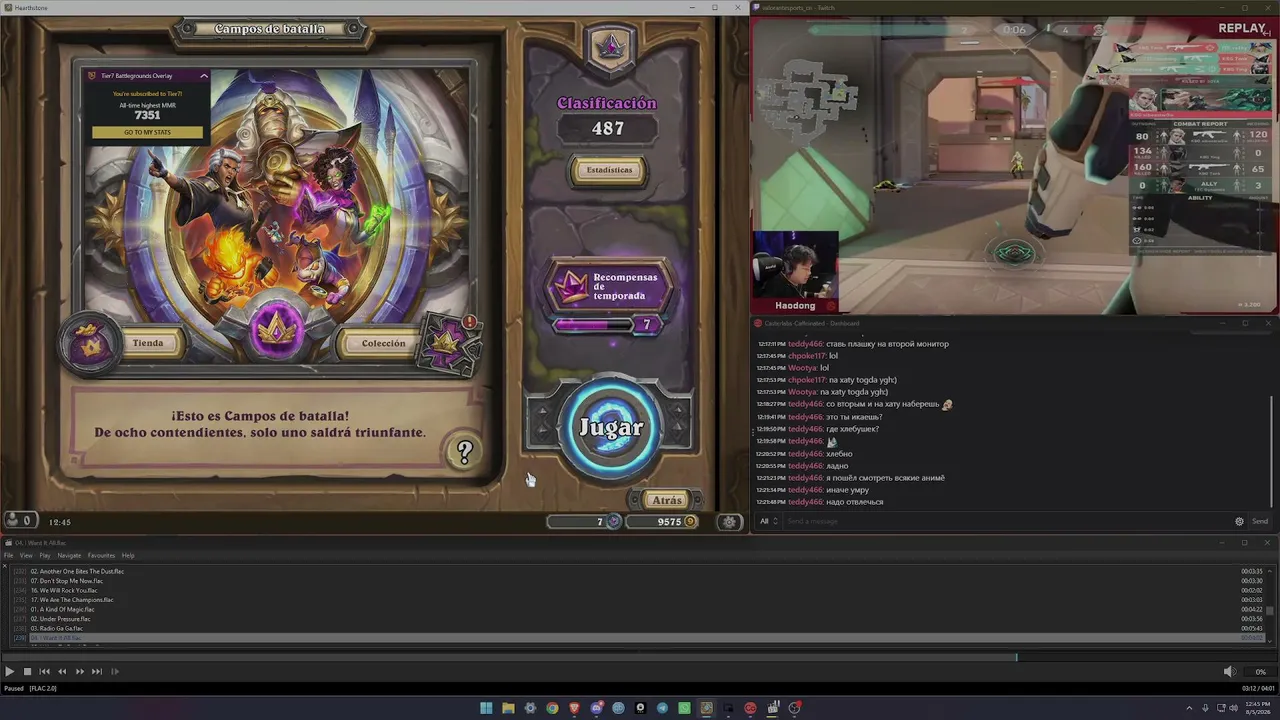Click the playlist scrollbar in music player
1280x720 pixels.
pos(1270,610)
